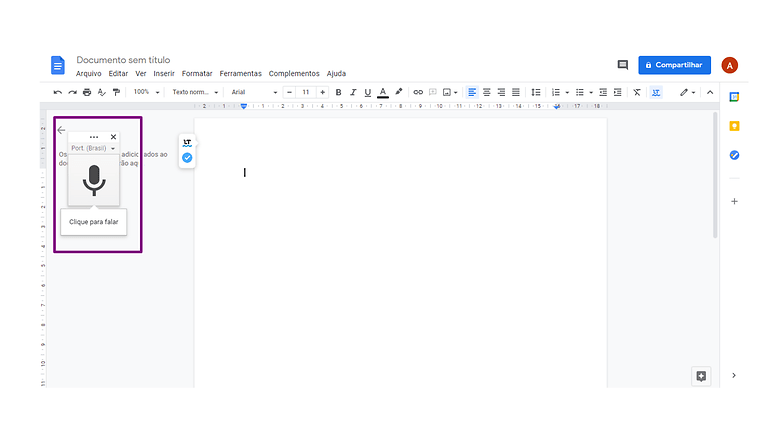Open the zoom 100% dropdown

click(146, 92)
